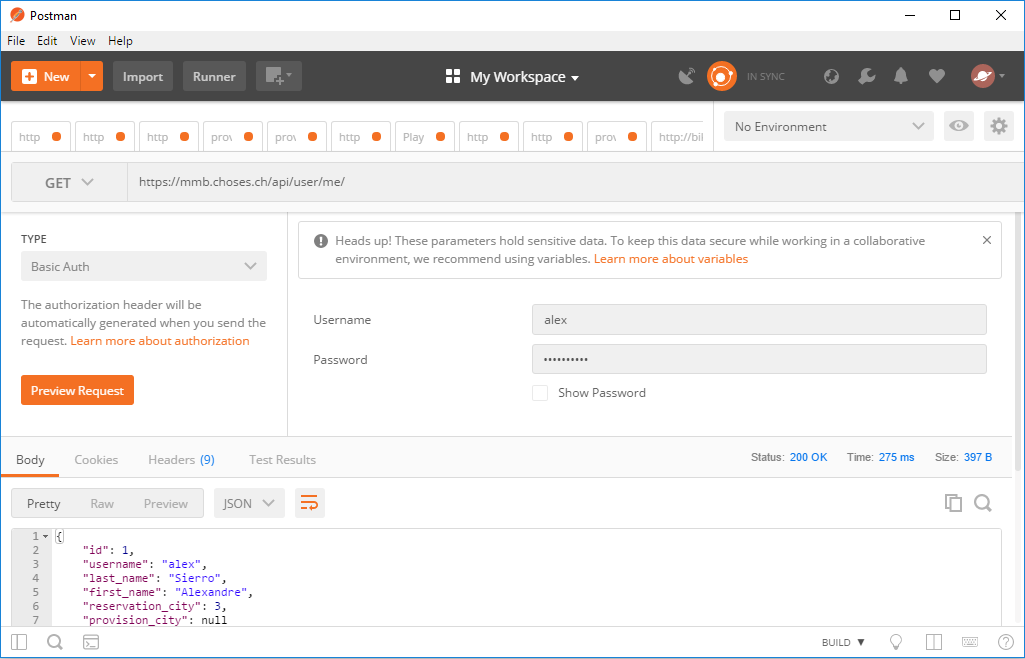Switch to the Headers (9) tab
The height and width of the screenshot is (659, 1025).
(x=181, y=460)
